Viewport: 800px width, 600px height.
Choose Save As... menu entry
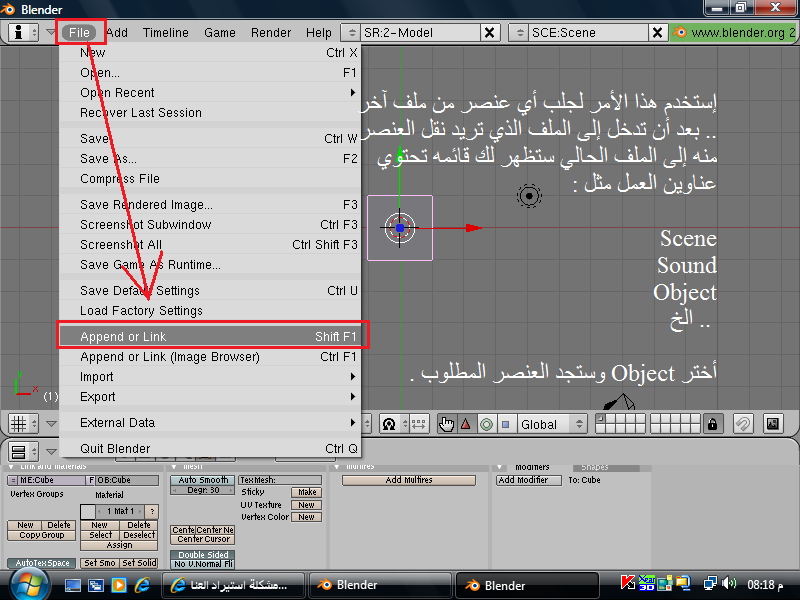tap(211, 159)
